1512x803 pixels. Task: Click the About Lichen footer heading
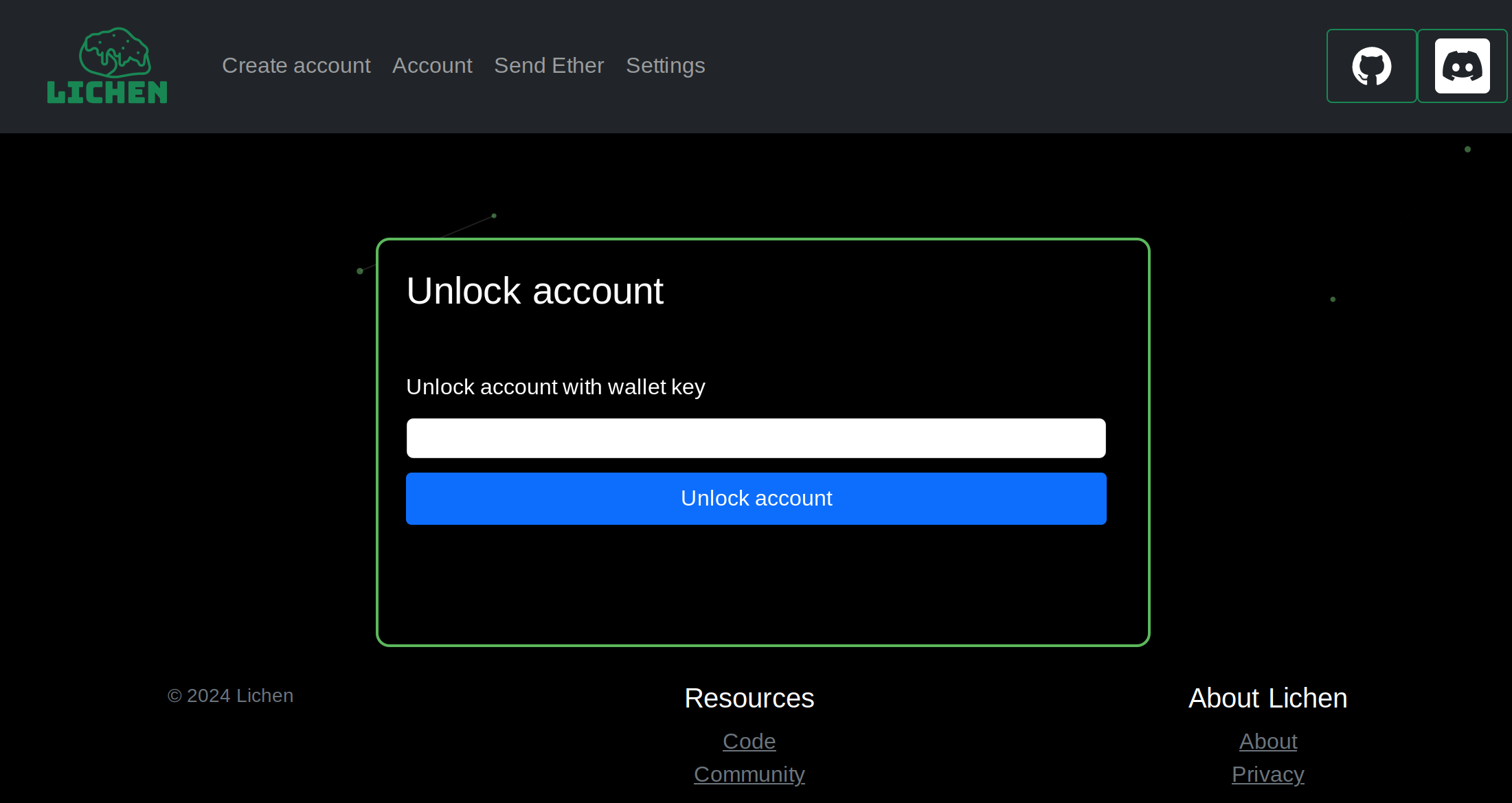(1267, 699)
